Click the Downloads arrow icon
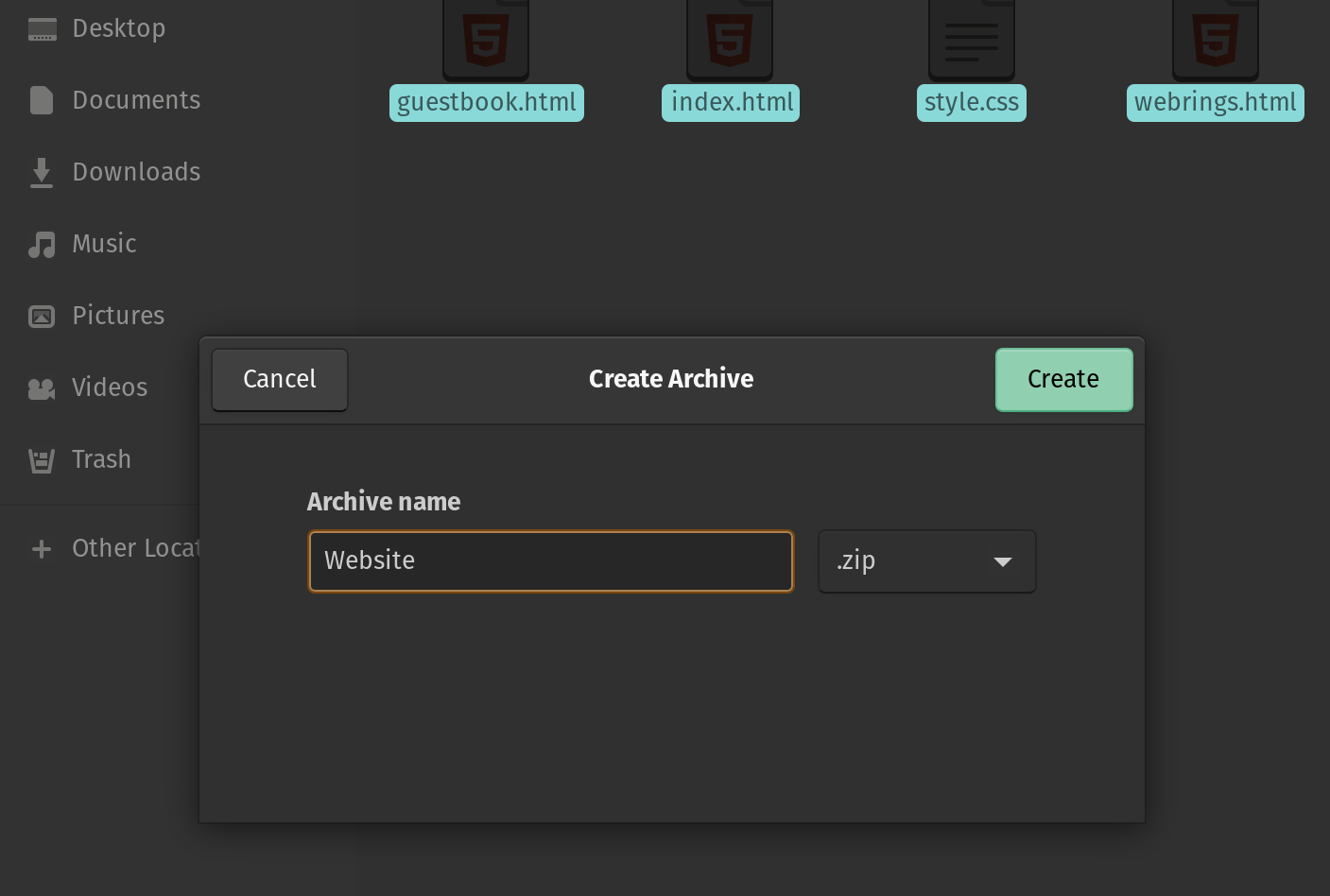The image size is (1330, 896). (42, 172)
